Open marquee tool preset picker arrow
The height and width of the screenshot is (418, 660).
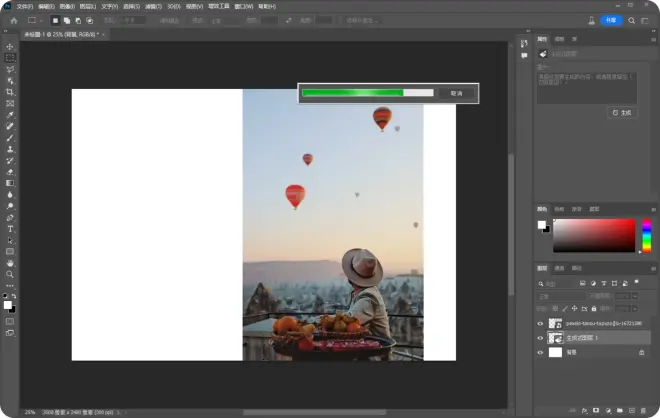[x=41, y=21]
